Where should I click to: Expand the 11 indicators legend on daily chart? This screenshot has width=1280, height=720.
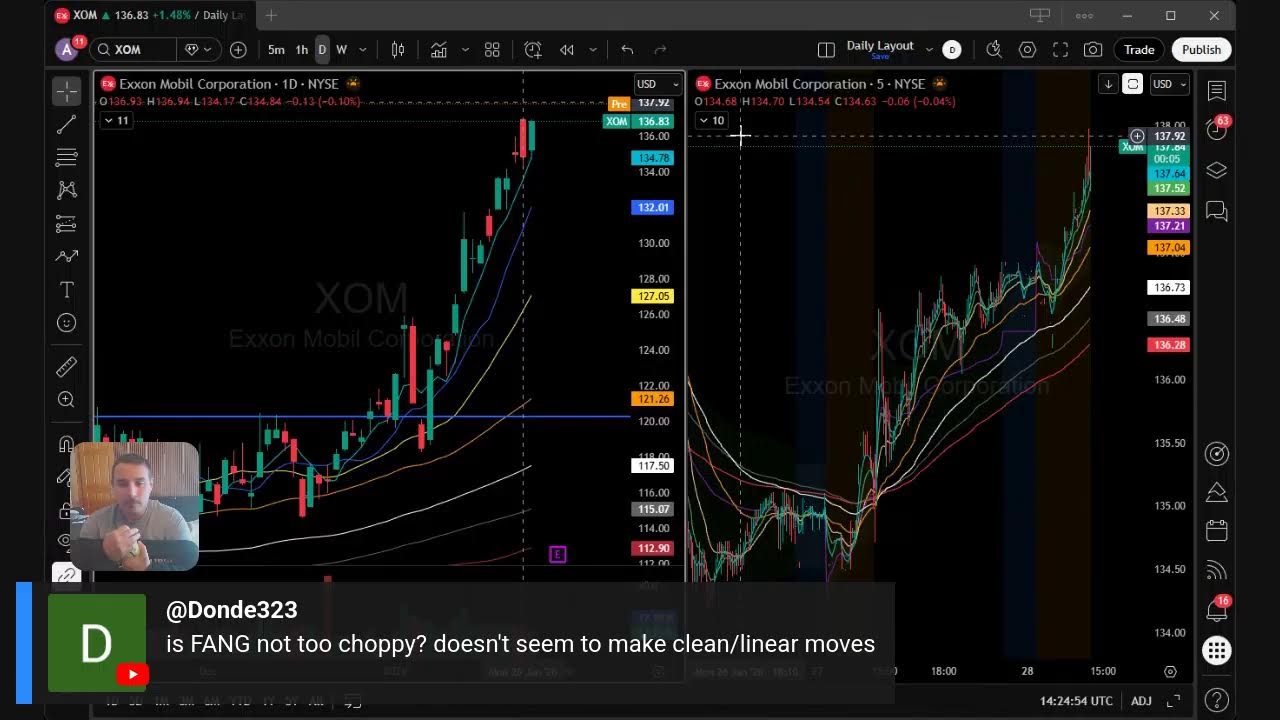pos(116,120)
